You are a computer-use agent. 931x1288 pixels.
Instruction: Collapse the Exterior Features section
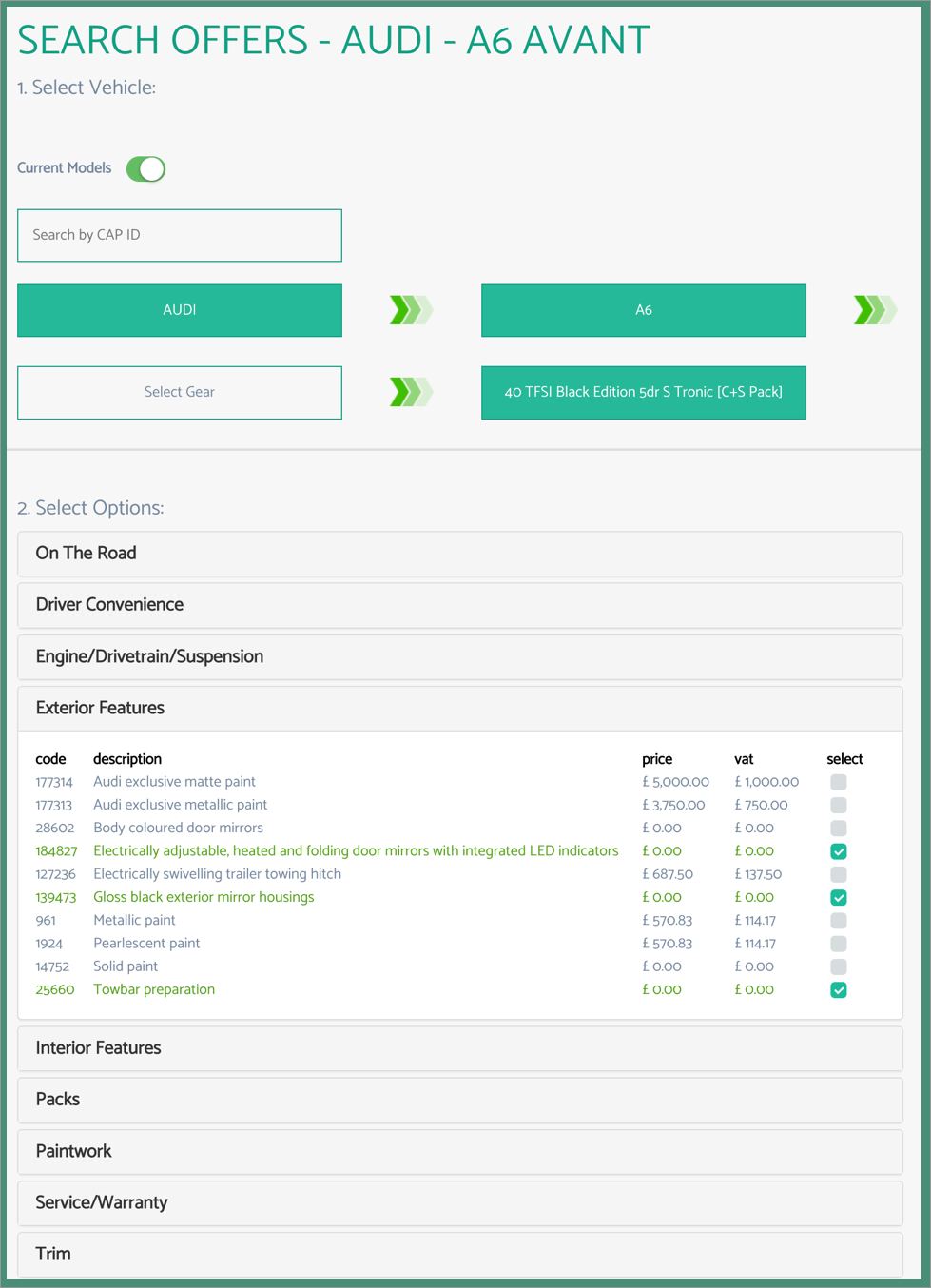tap(459, 708)
